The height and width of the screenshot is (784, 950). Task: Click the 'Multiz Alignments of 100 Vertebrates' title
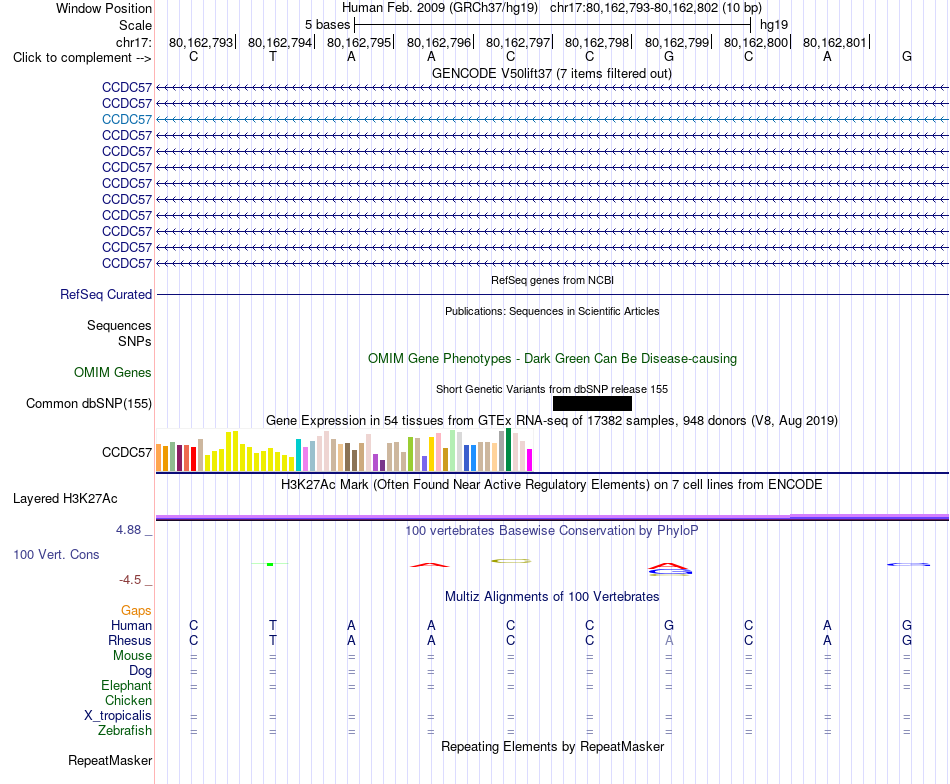coord(552,597)
